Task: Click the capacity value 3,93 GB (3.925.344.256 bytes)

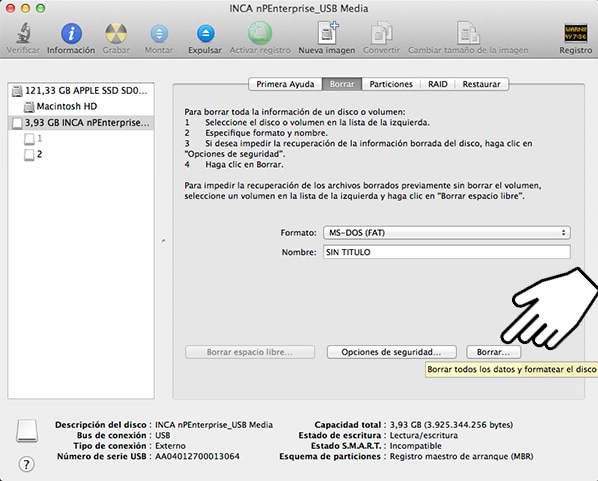Action: (451, 425)
